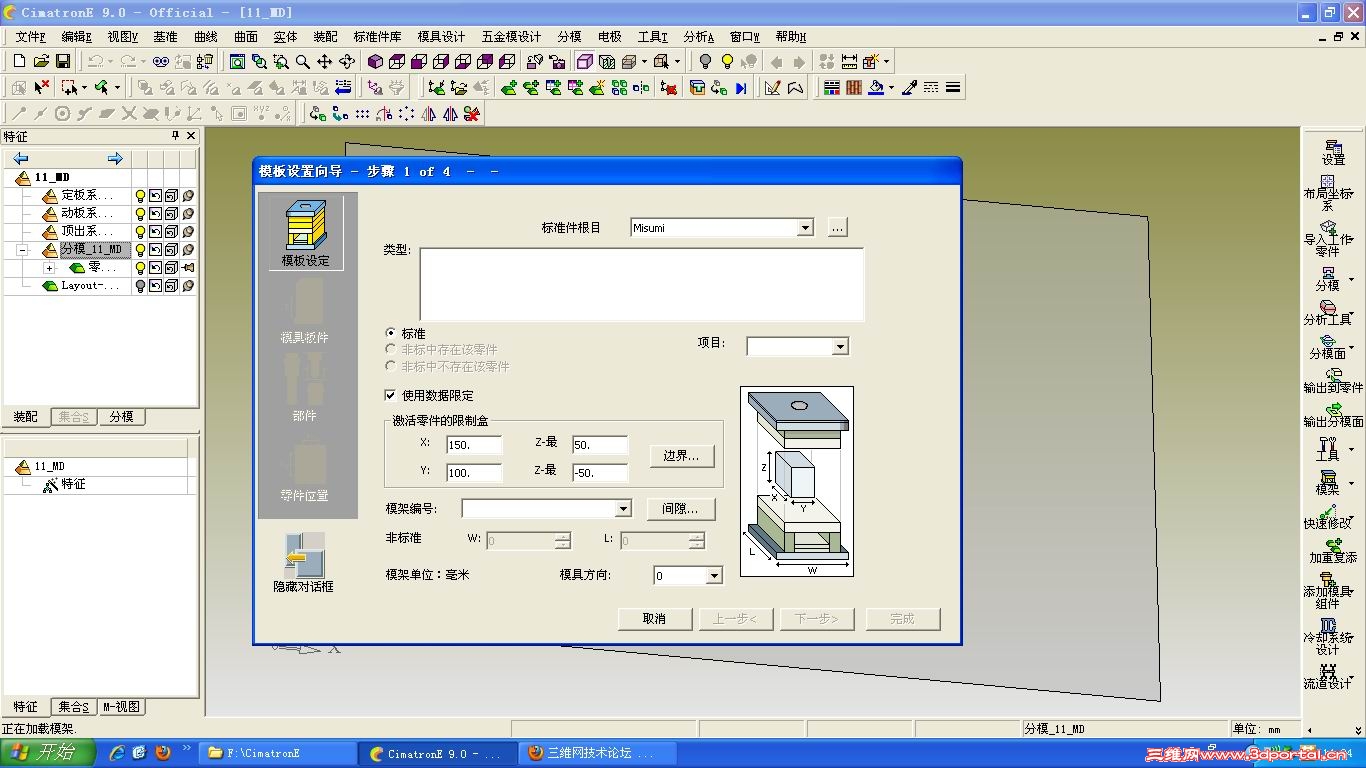1366x768 pixels.
Task: Click the X limit box input field
Action: 474,445
